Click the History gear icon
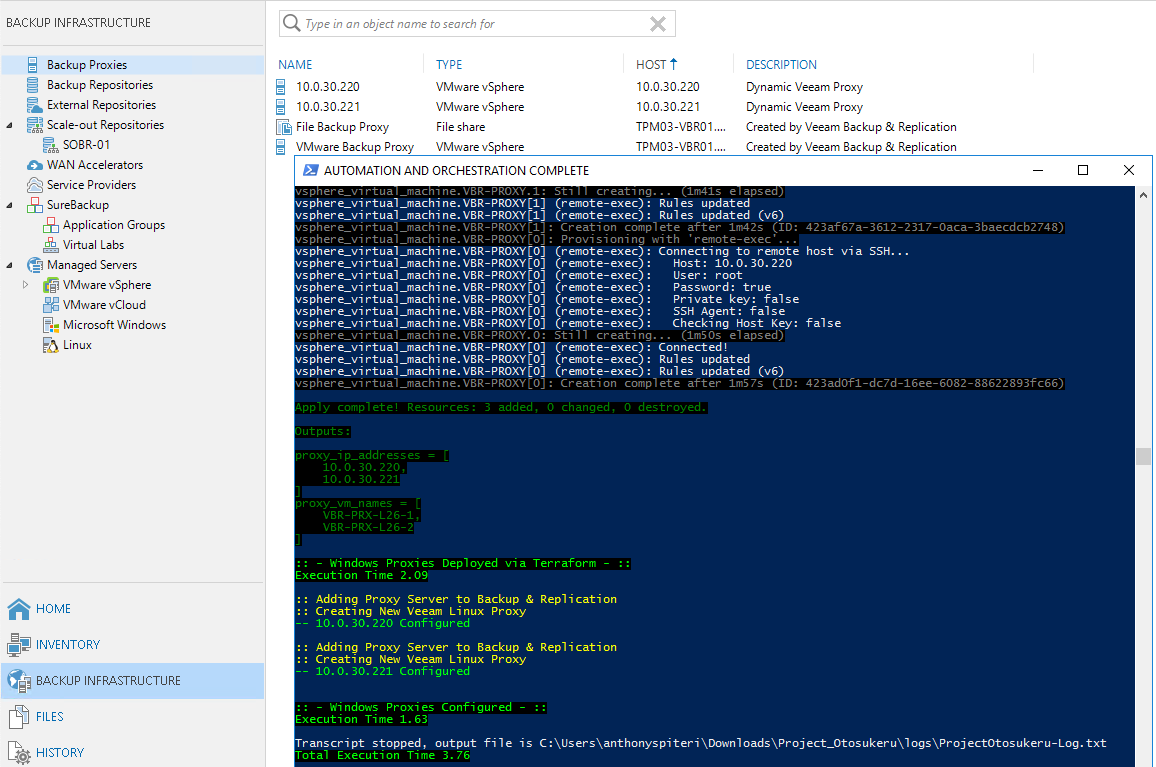The width and height of the screenshot is (1156, 767). [x=18, y=753]
